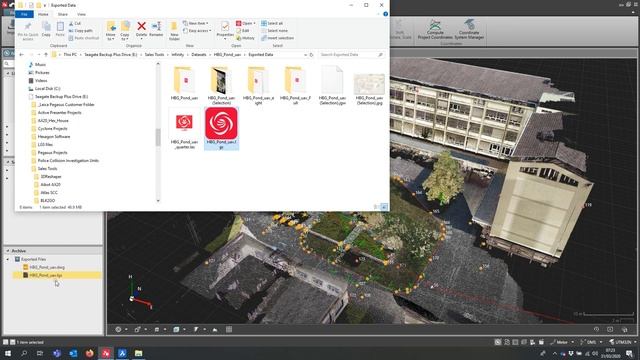
Task: Select the Cyclone Projects folder in navigation pane
Action: (52, 129)
